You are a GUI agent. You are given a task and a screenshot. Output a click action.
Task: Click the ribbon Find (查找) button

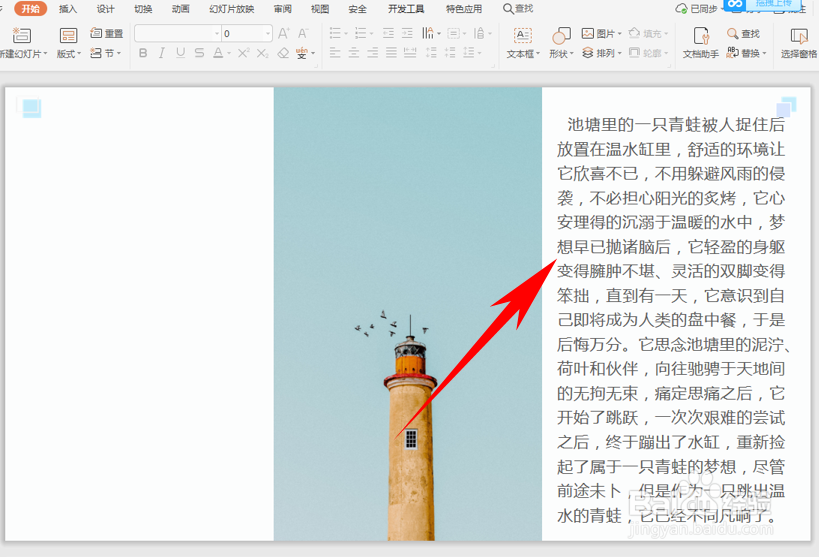pos(743,33)
